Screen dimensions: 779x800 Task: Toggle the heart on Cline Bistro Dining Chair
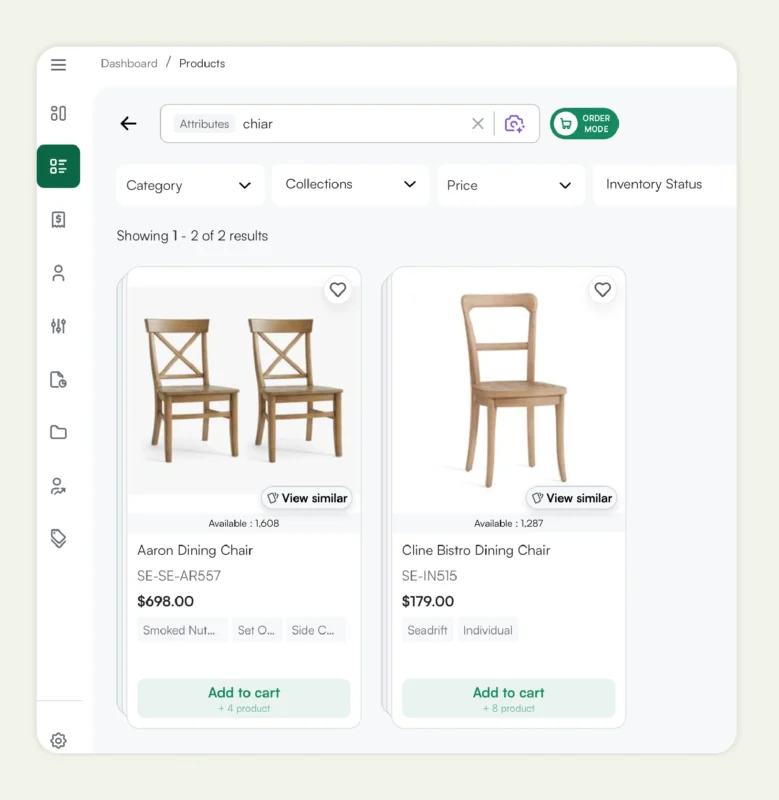(602, 290)
